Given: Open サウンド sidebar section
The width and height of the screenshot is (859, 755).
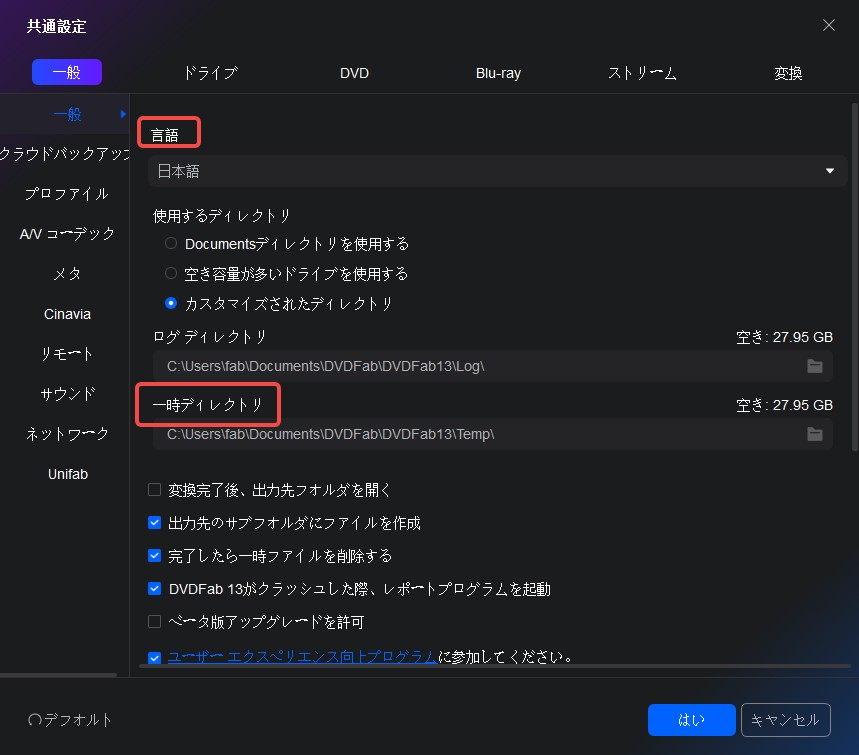Looking at the screenshot, I should (x=67, y=394).
